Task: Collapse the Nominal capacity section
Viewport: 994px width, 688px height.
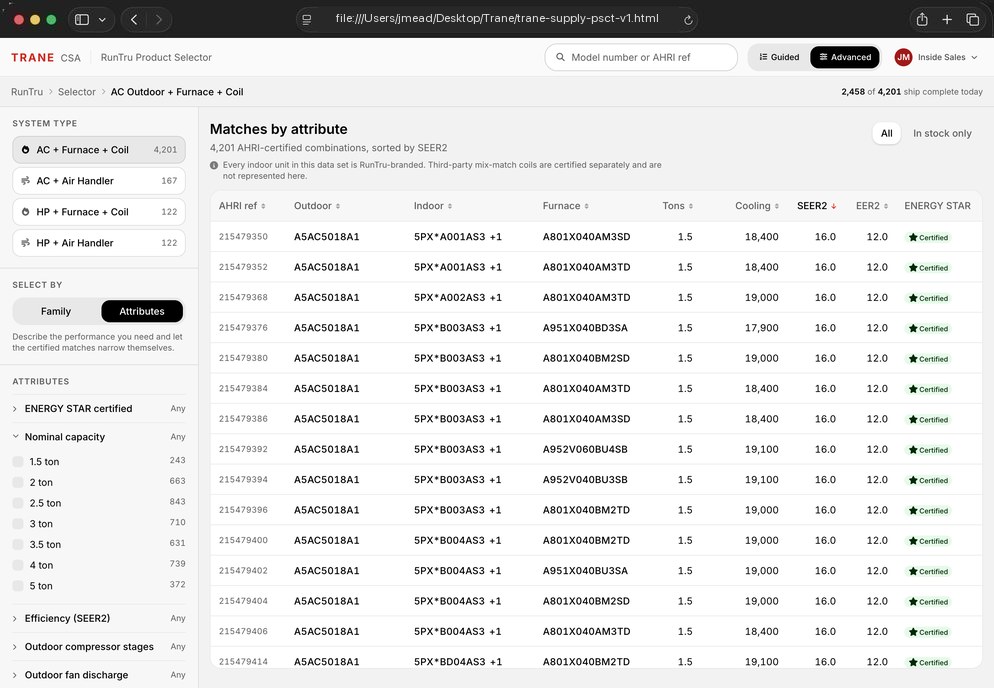Action: pos(99,437)
